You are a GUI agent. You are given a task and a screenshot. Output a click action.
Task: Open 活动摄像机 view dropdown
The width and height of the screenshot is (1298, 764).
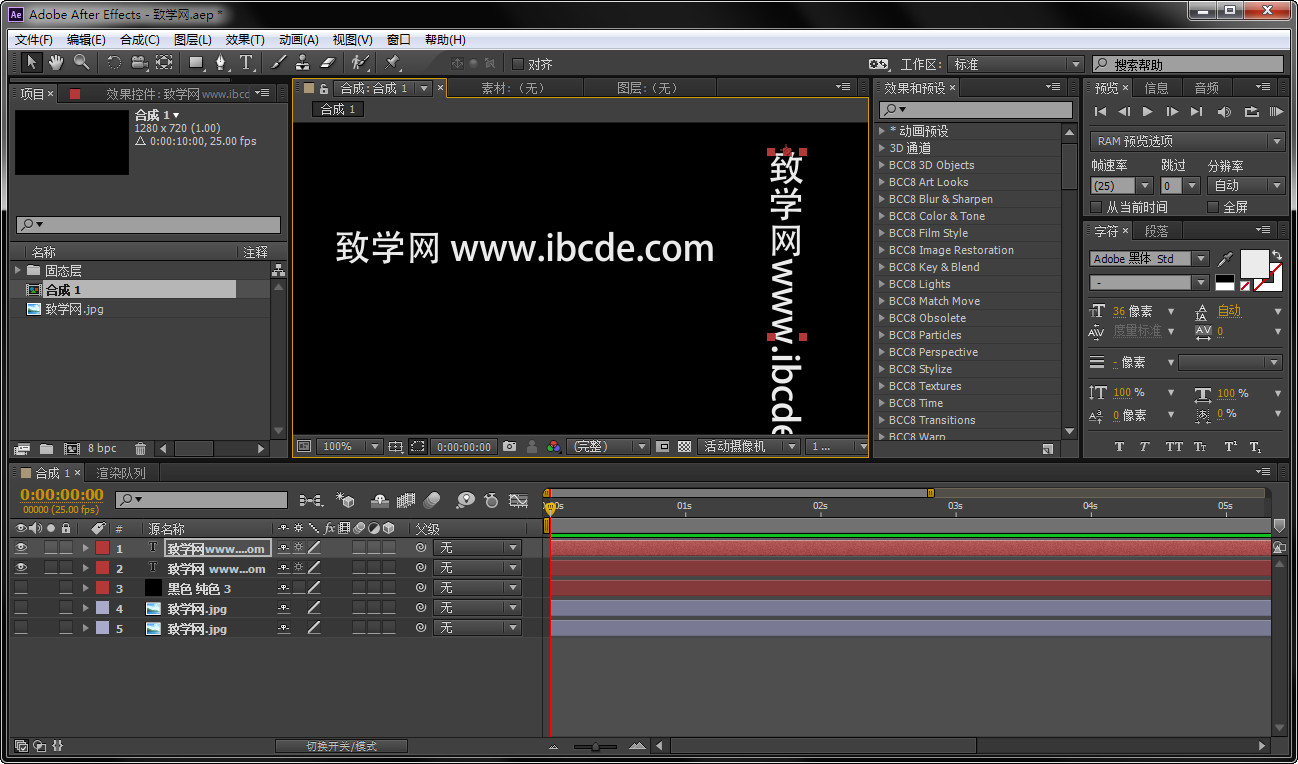click(x=750, y=447)
